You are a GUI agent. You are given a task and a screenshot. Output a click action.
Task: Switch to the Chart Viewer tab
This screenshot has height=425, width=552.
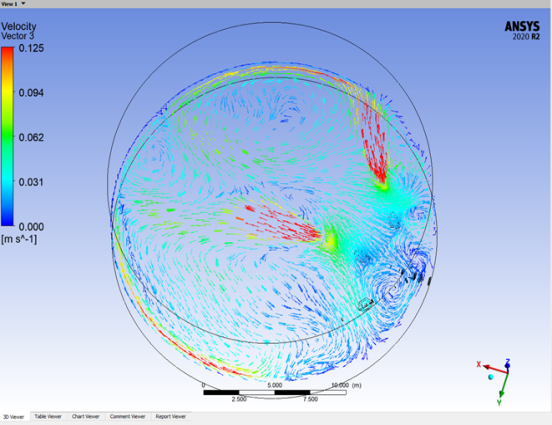[86, 417]
